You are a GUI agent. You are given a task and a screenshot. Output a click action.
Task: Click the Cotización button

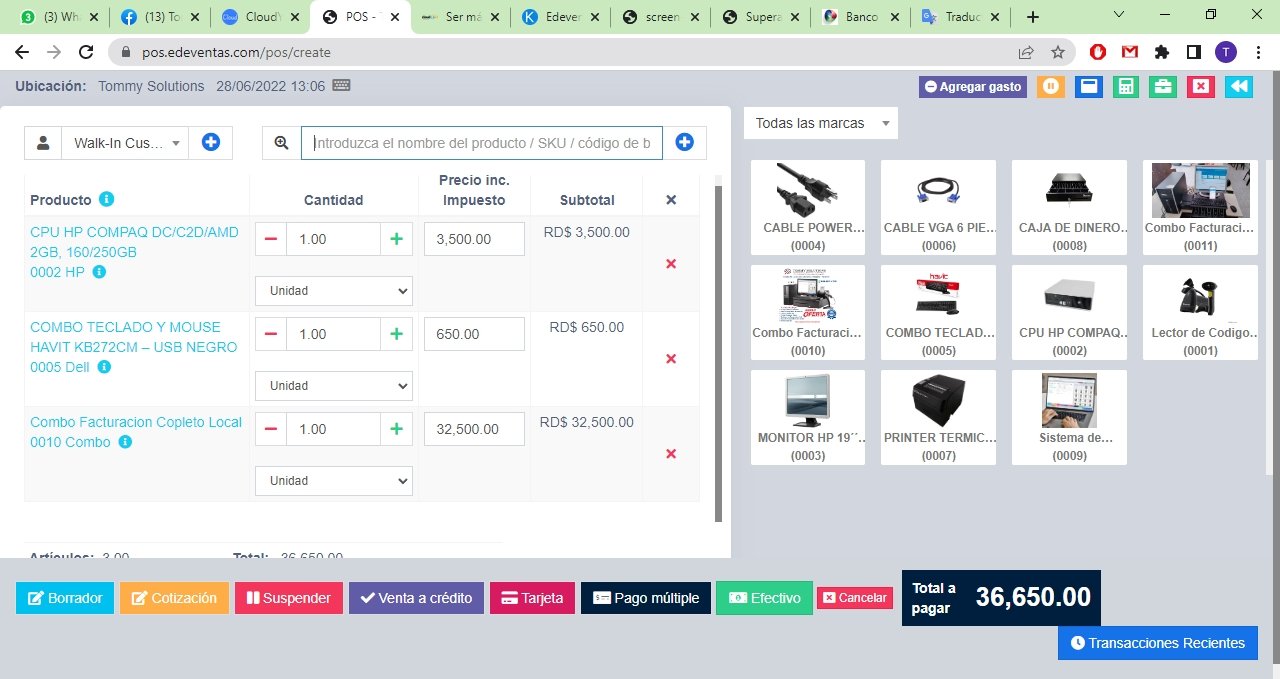click(174, 598)
